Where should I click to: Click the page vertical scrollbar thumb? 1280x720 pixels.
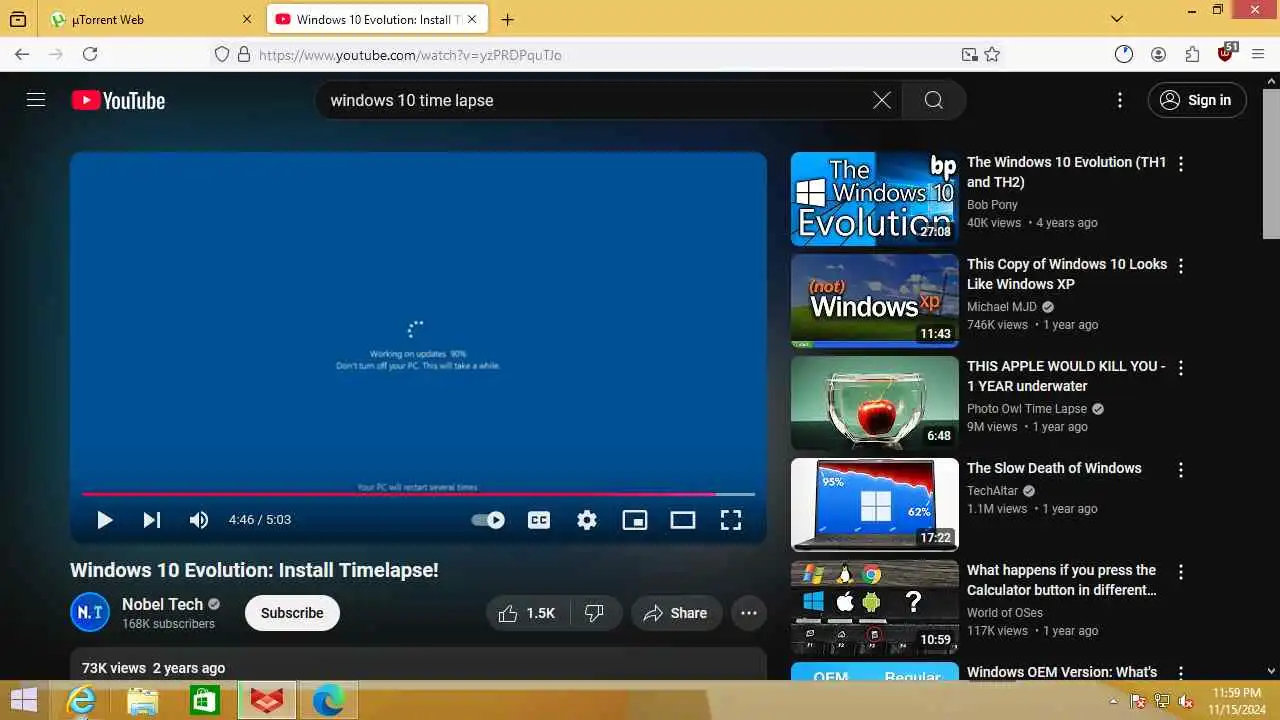1271,162
